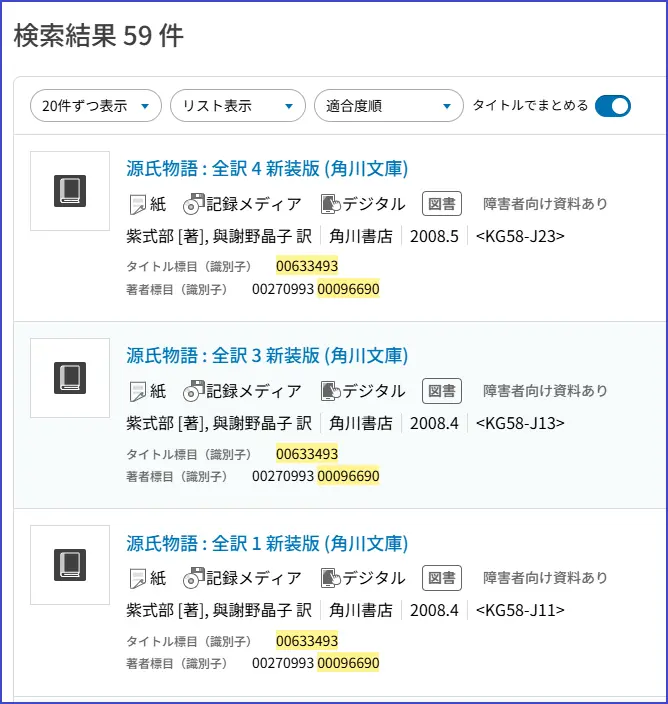Click the paper (紙) icon for 全訳 1

(x=138, y=578)
